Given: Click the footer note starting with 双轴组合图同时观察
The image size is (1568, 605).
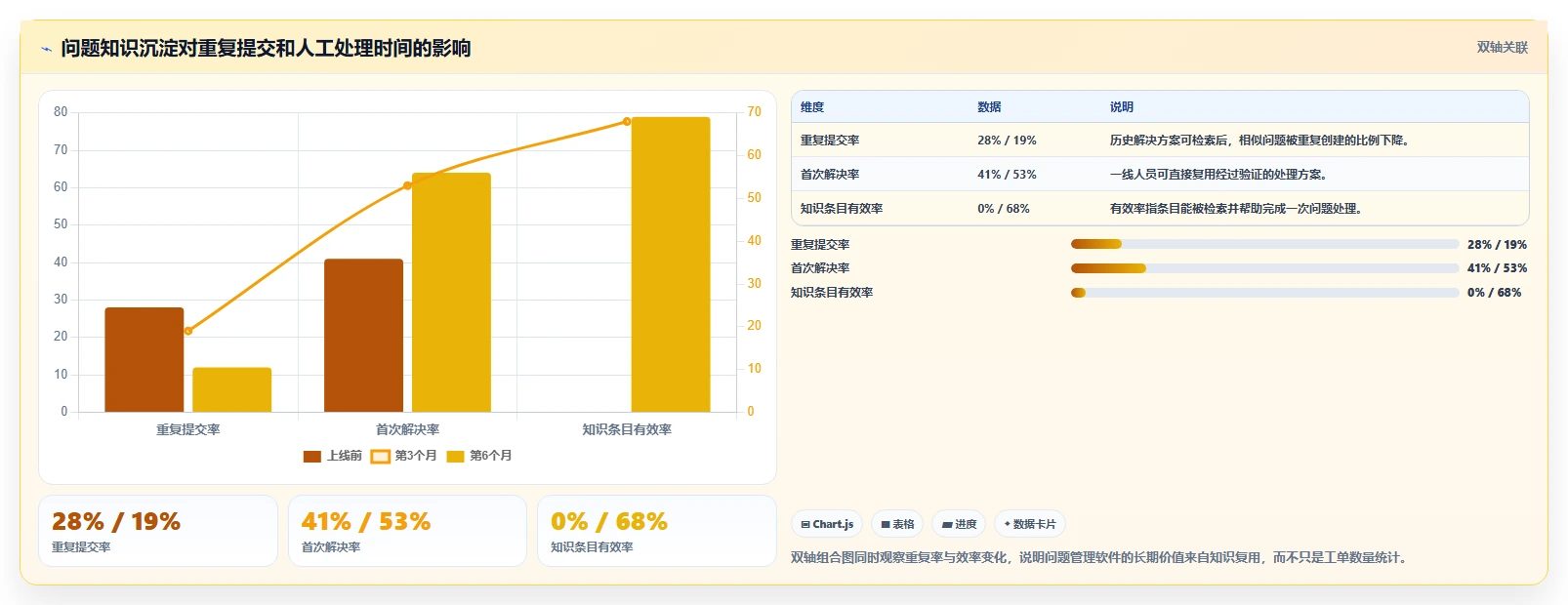Looking at the screenshot, I should pos(1099,558).
